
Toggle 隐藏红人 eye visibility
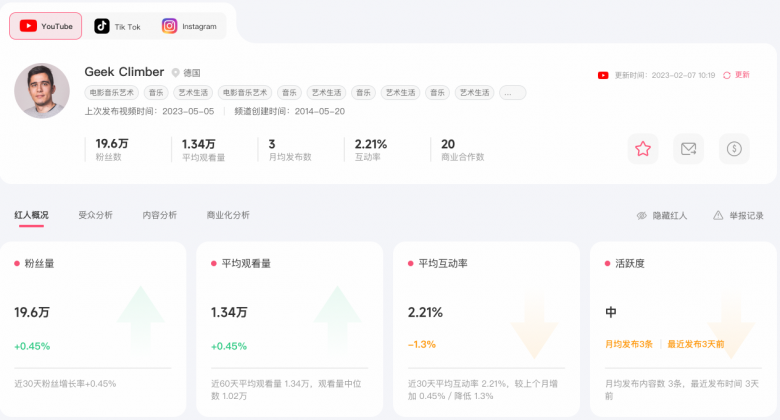click(642, 215)
